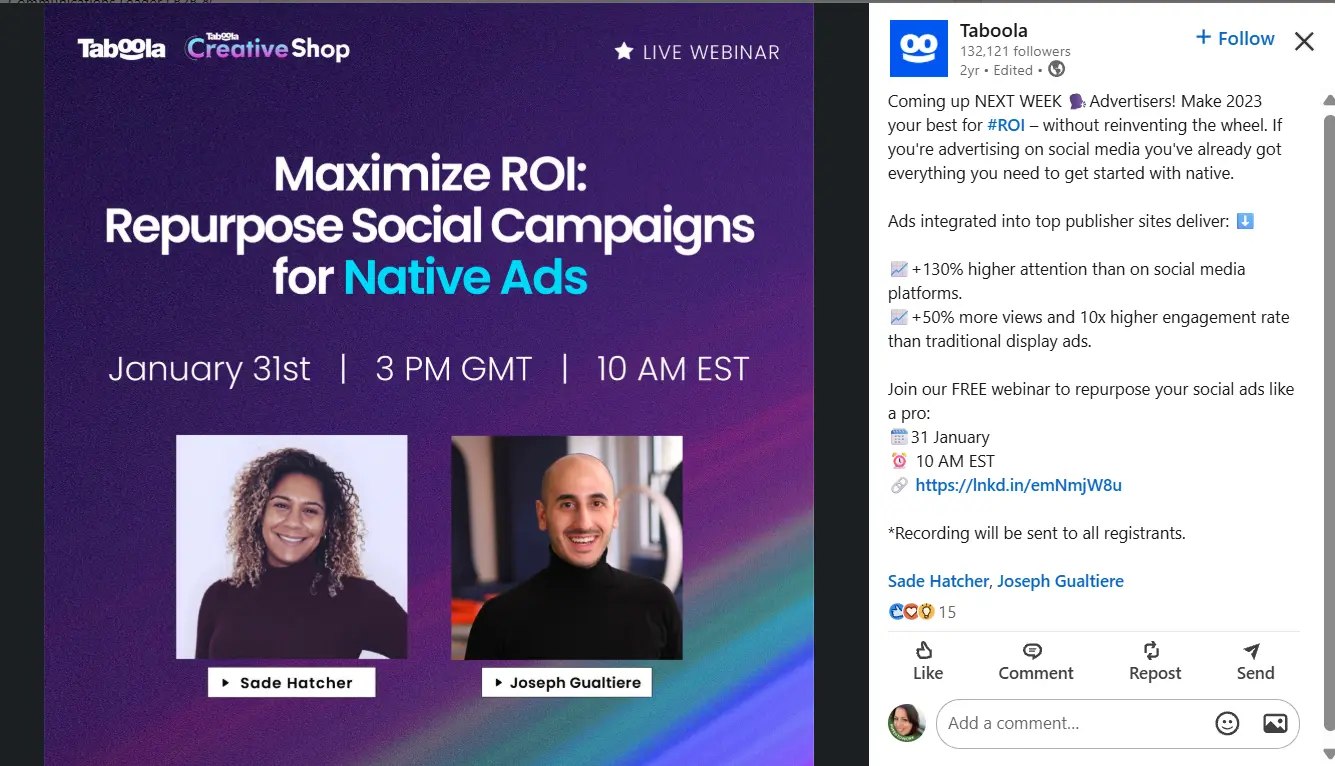Click the link chain emoji before URL

point(898,485)
